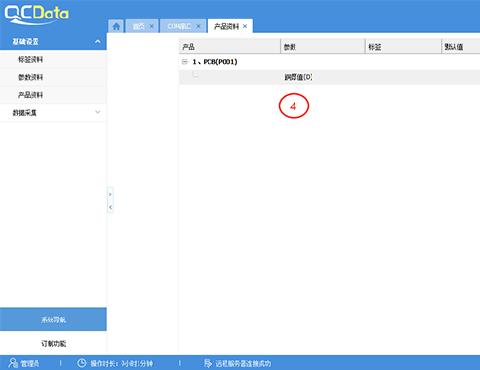Screen dimensions: 480x370
Task: Select the 系统导航 bottom button
Action: click(53, 319)
